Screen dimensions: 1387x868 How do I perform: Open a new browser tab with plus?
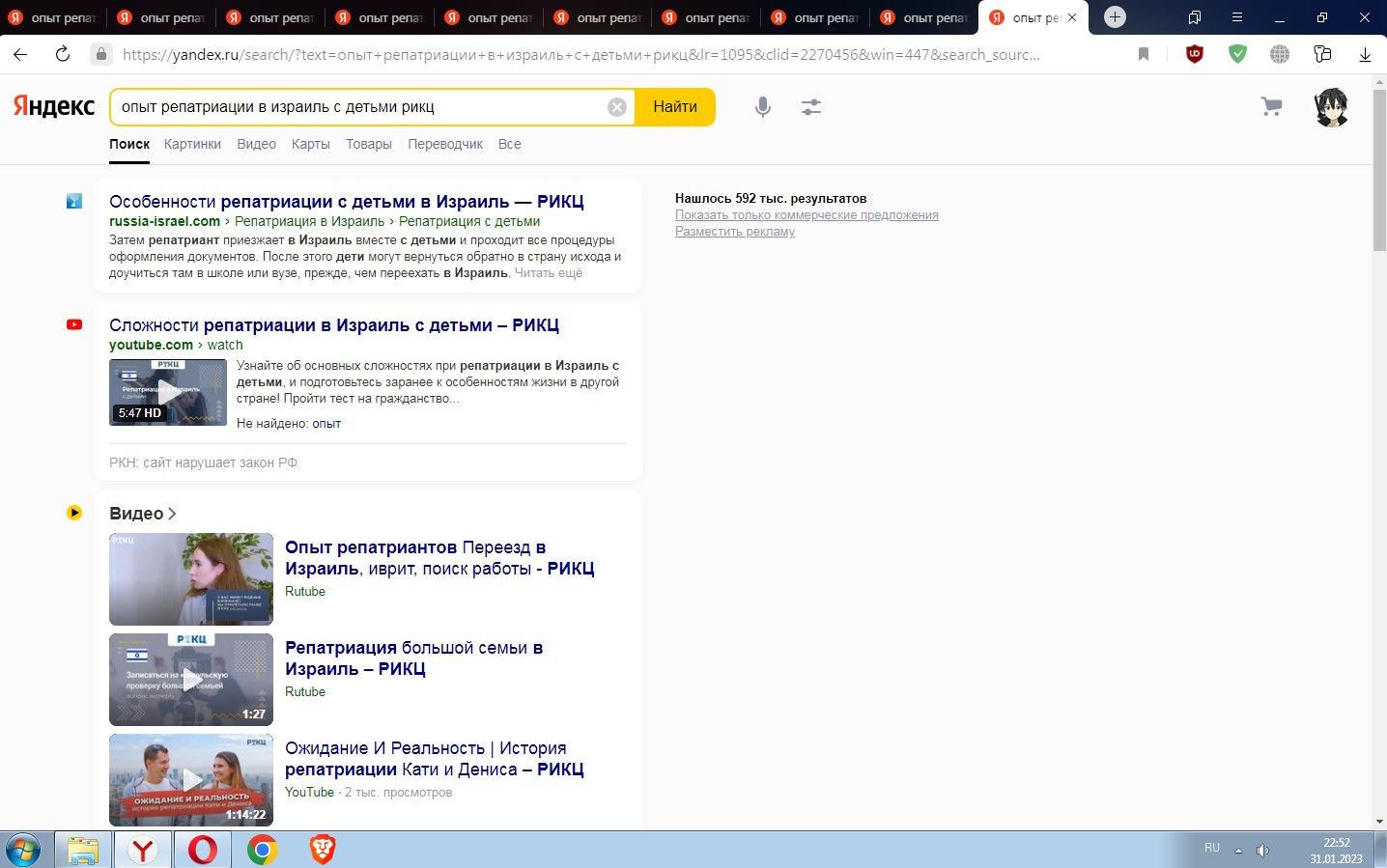pos(1115,16)
